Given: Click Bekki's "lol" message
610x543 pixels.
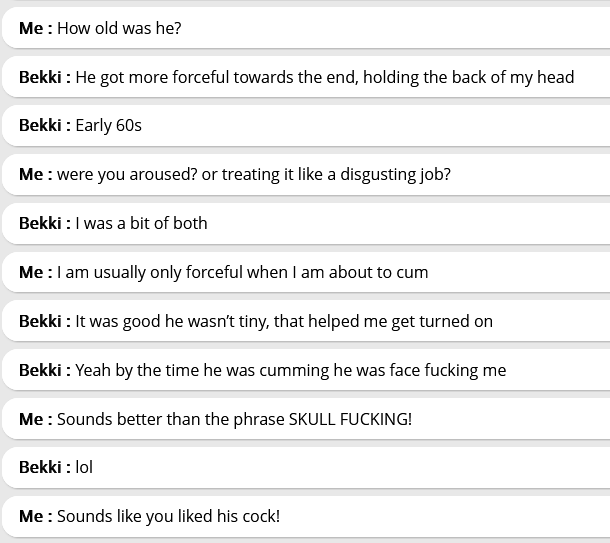Looking at the screenshot, I should click(84, 467).
